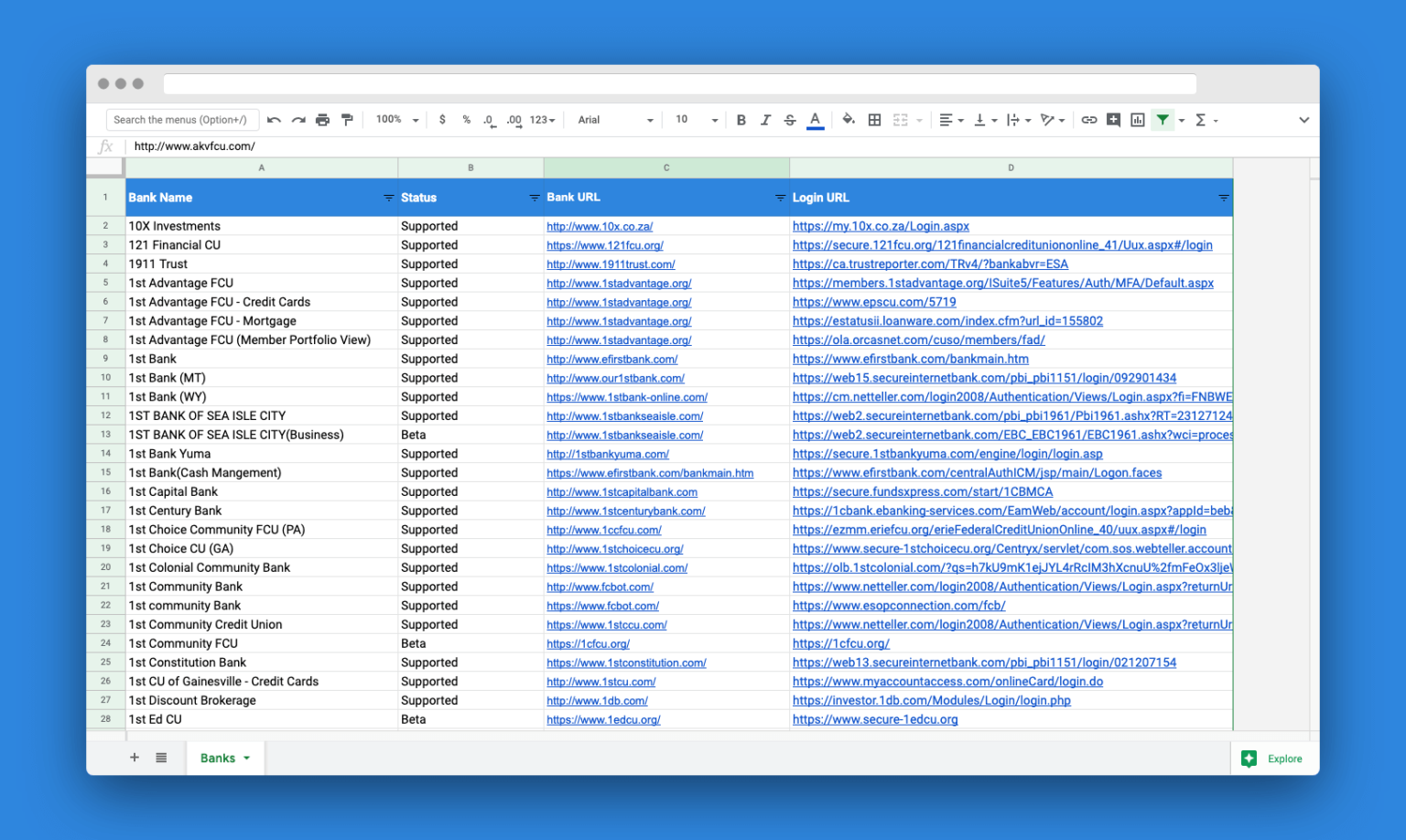Switch to the Banks sheet tab
The image size is (1406, 840).
coord(218,758)
